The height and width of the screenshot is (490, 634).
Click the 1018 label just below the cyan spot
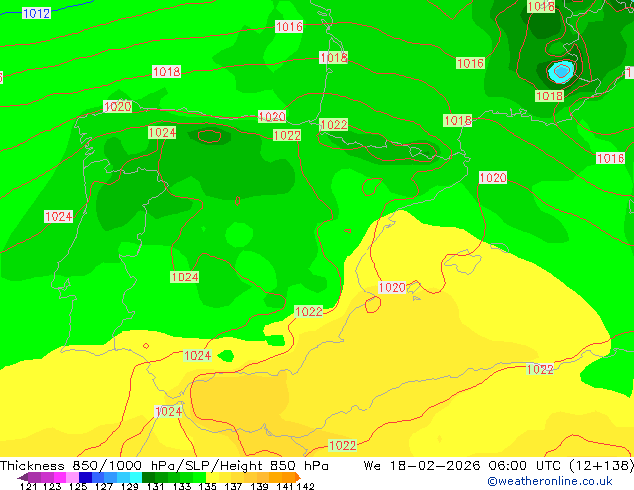tap(549, 96)
